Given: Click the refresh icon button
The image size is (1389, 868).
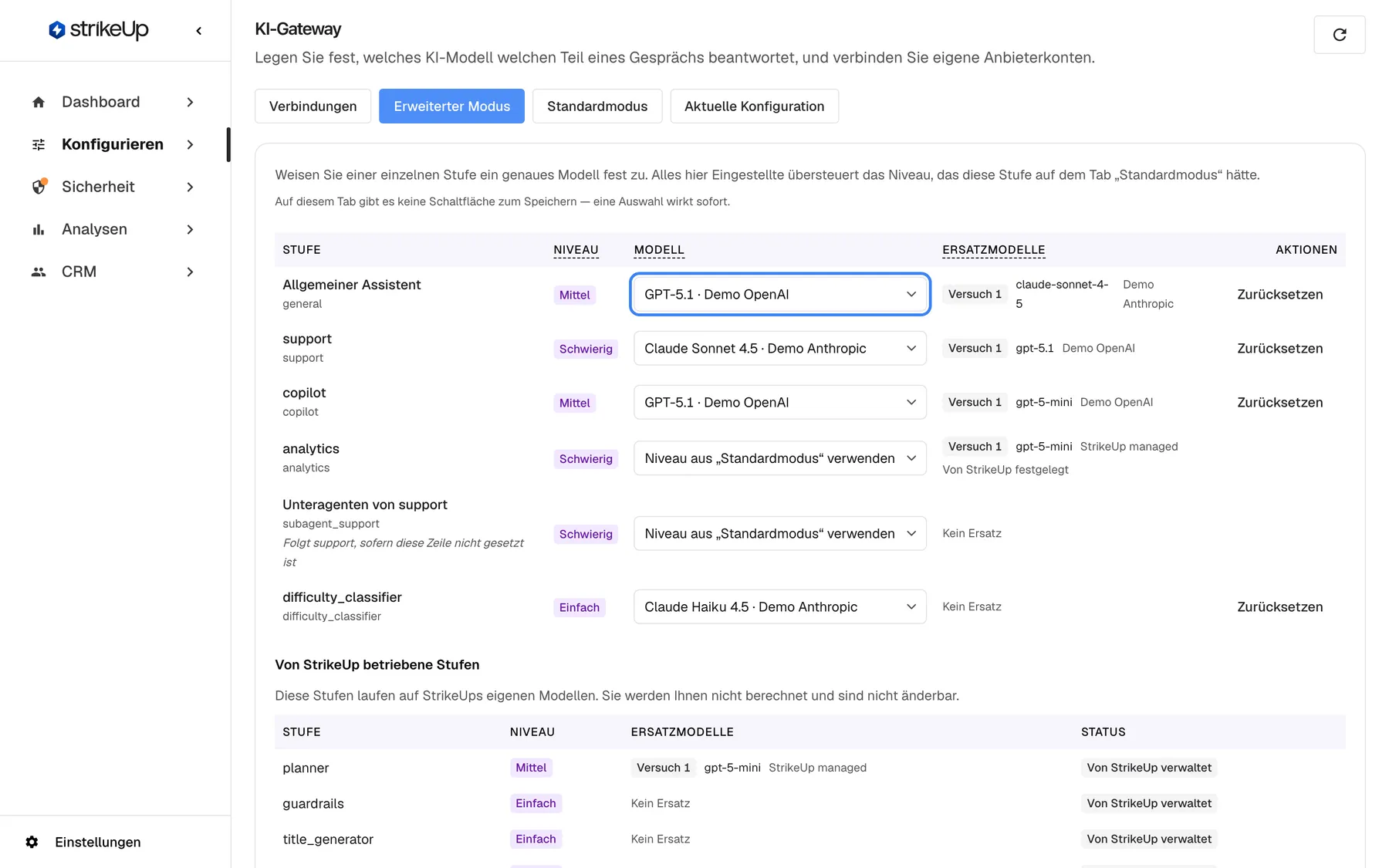Looking at the screenshot, I should pyautogui.click(x=1340, y=35).
